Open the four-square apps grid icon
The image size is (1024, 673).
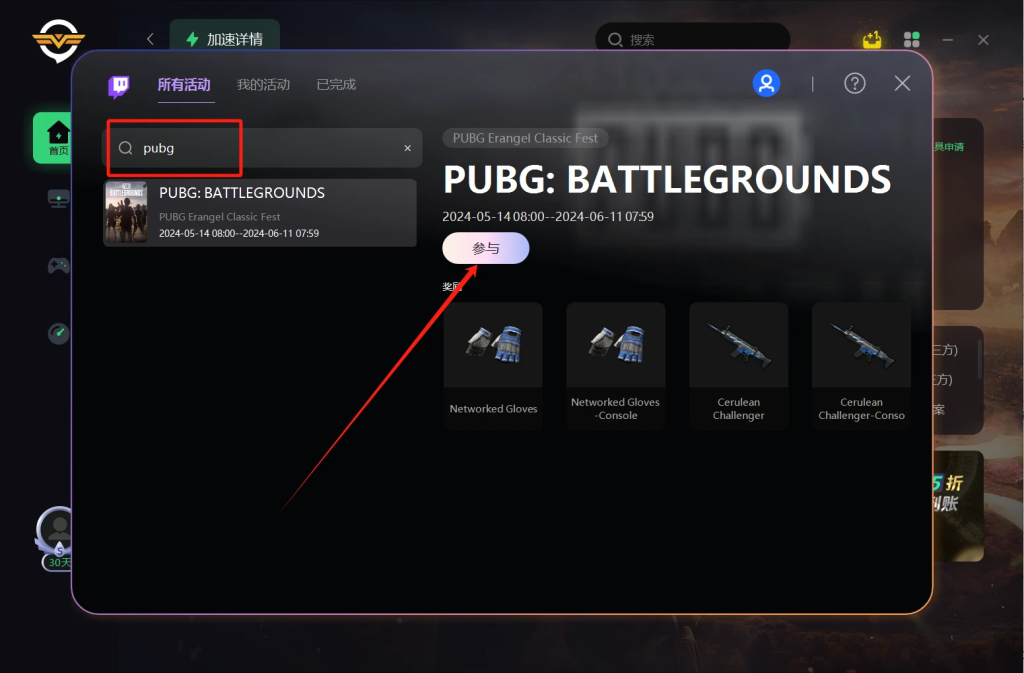tap(912, 40)
